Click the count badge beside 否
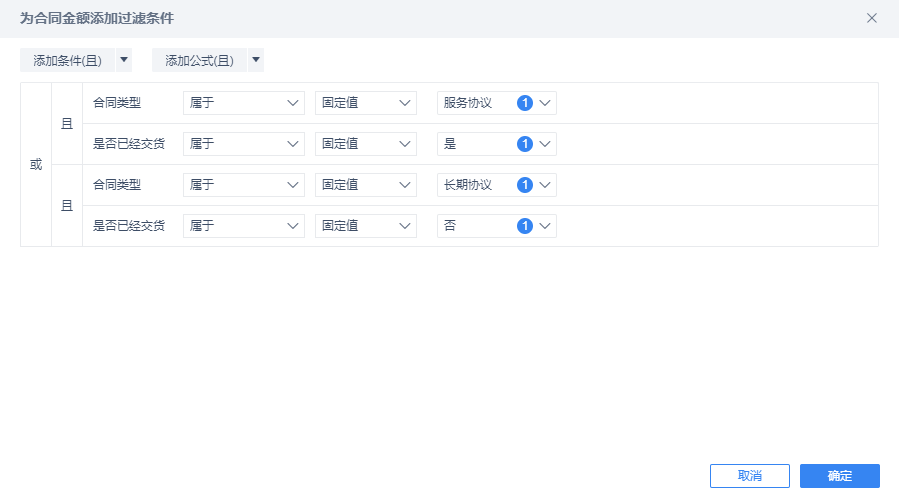This screenshot has height=495, width=899. point(525,226)
